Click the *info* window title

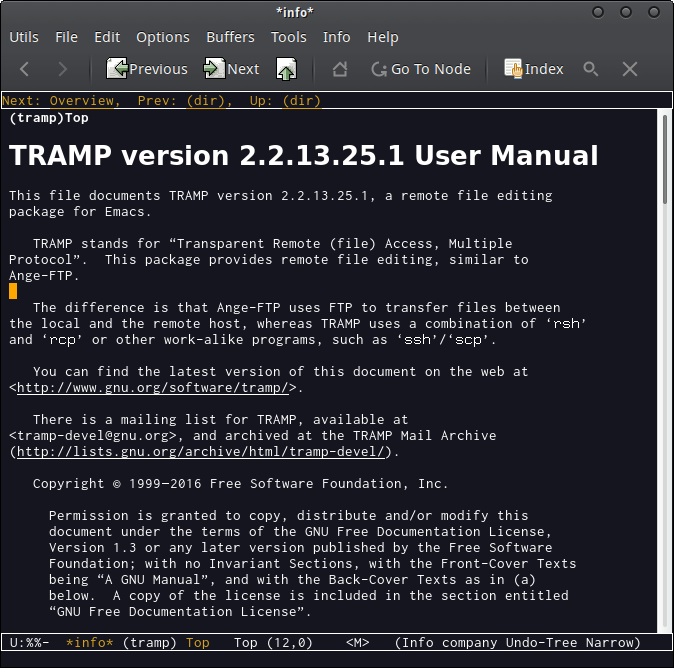(x=295, y=12)
